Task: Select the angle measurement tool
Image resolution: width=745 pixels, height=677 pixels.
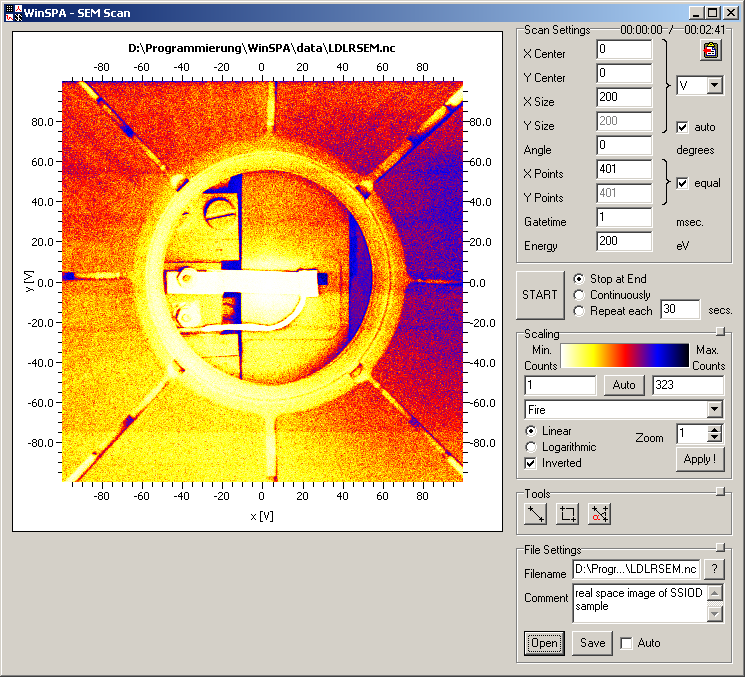Action: tap(599, 514)
